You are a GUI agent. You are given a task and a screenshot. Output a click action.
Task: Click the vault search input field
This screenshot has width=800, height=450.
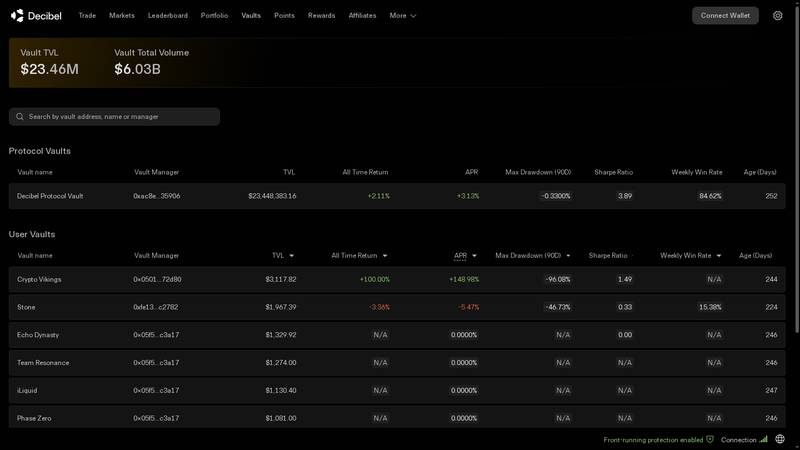coord(114,117)
